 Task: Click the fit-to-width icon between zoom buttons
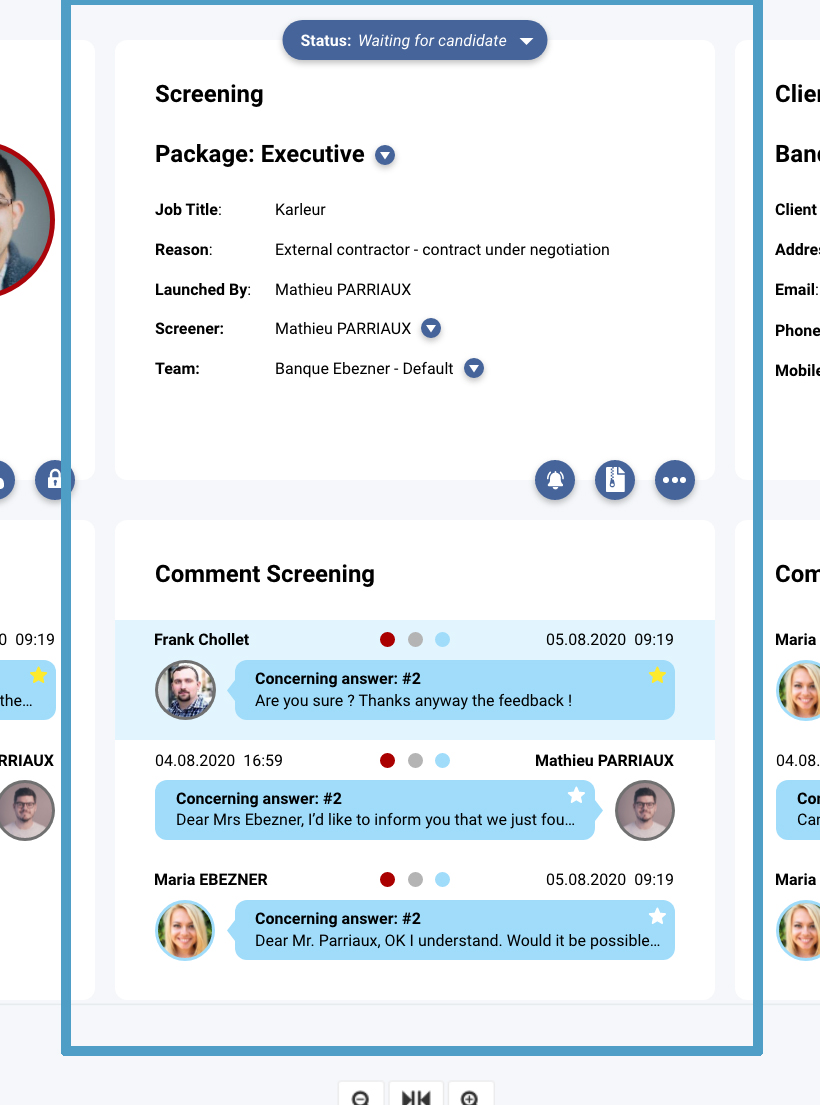[x=416, y=1098]
